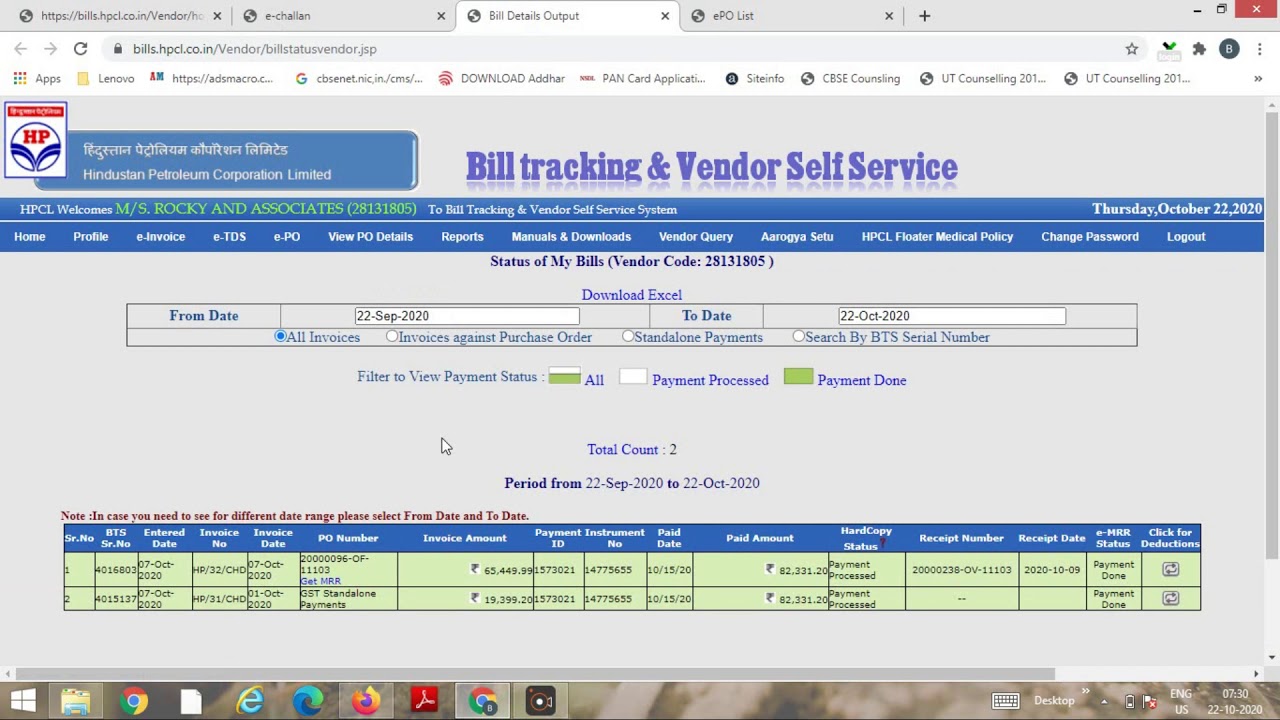The height and width of the screenshot is (720, 1280).
Task: Switch to bills.hpcl.co.in Vendor tab
Action: (x=119, y=15)
